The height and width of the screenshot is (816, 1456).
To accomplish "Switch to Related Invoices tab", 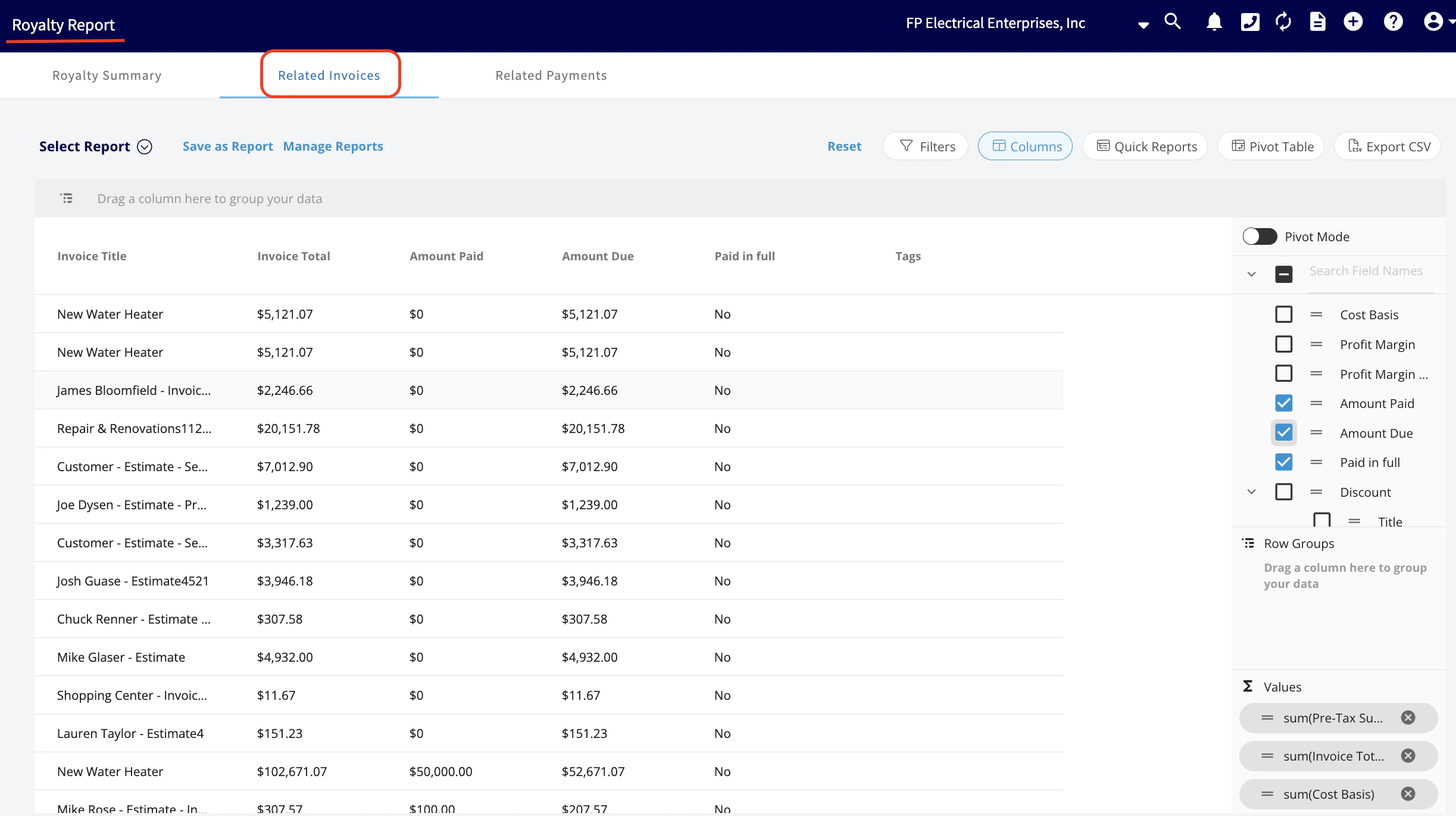I will point(329,76).
